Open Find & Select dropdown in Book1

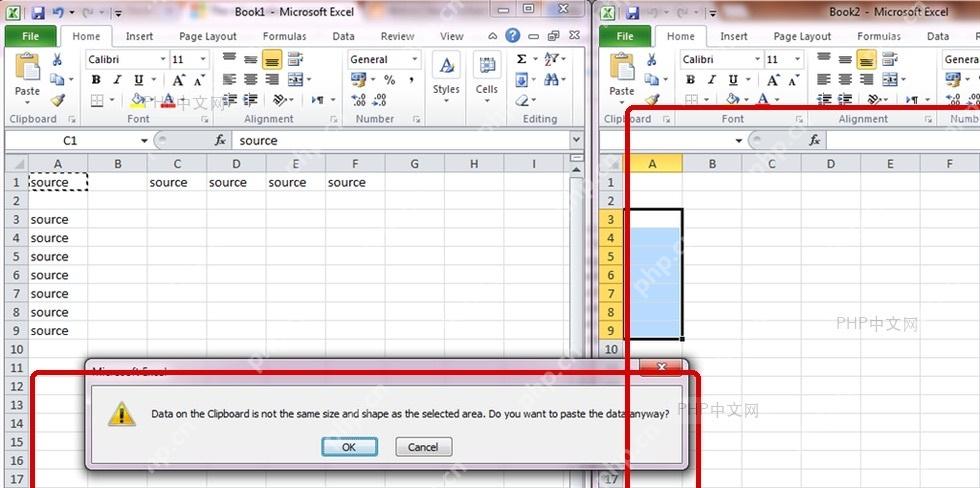(554, 79)
